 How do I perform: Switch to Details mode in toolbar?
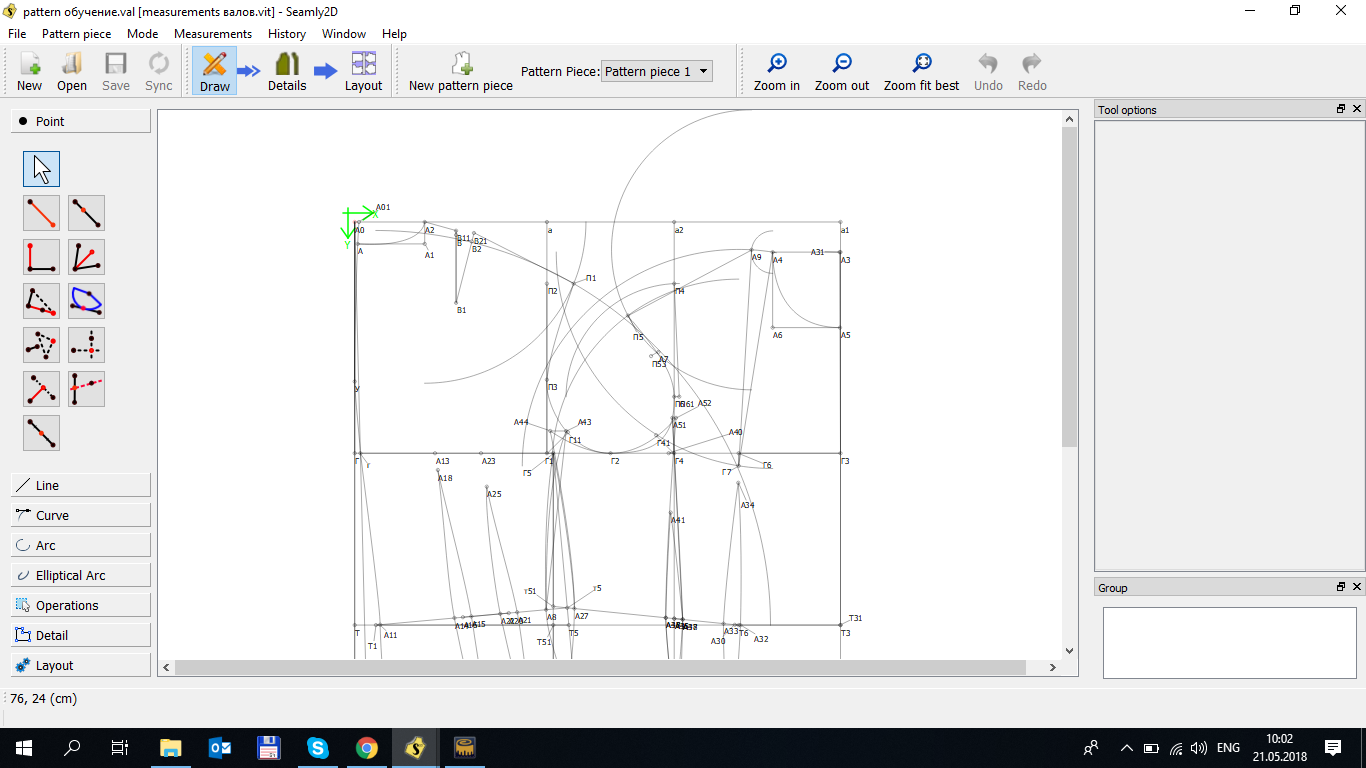tap(287, 71)
